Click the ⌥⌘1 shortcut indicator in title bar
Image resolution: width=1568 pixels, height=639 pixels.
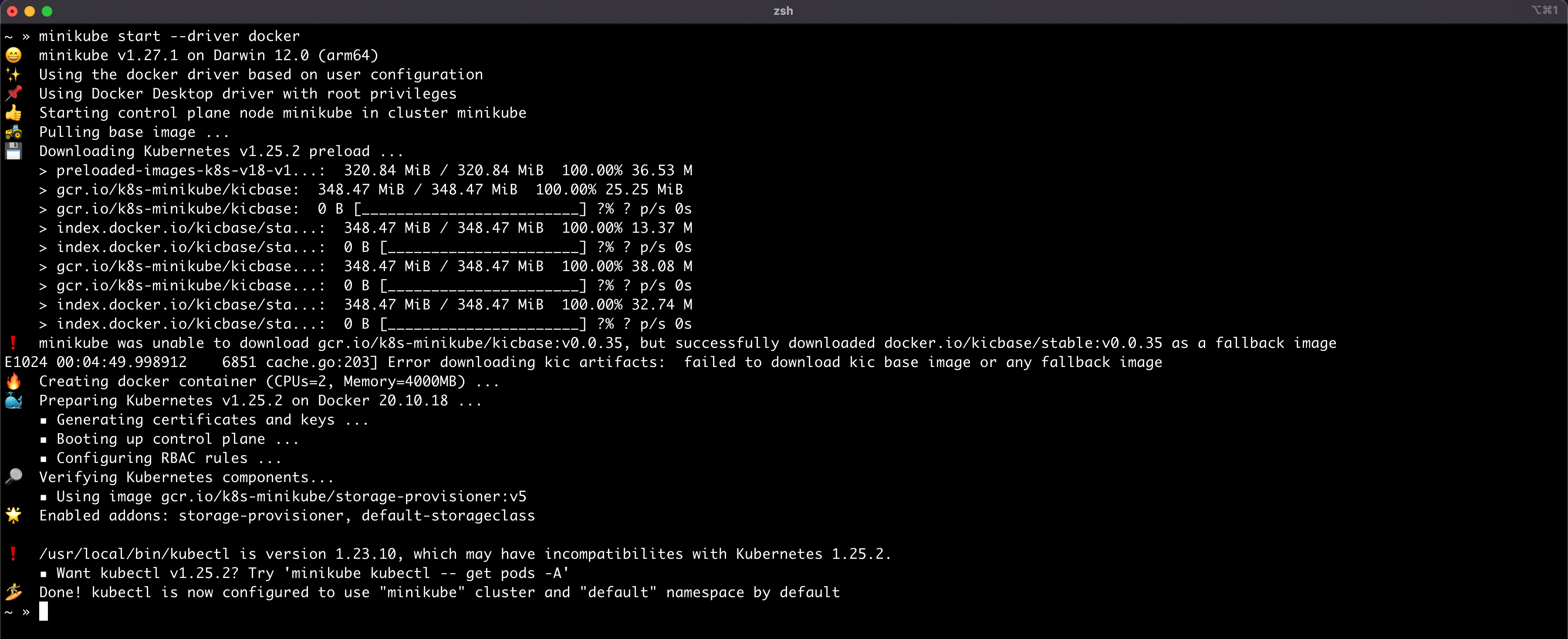[x=1545, y=10]
